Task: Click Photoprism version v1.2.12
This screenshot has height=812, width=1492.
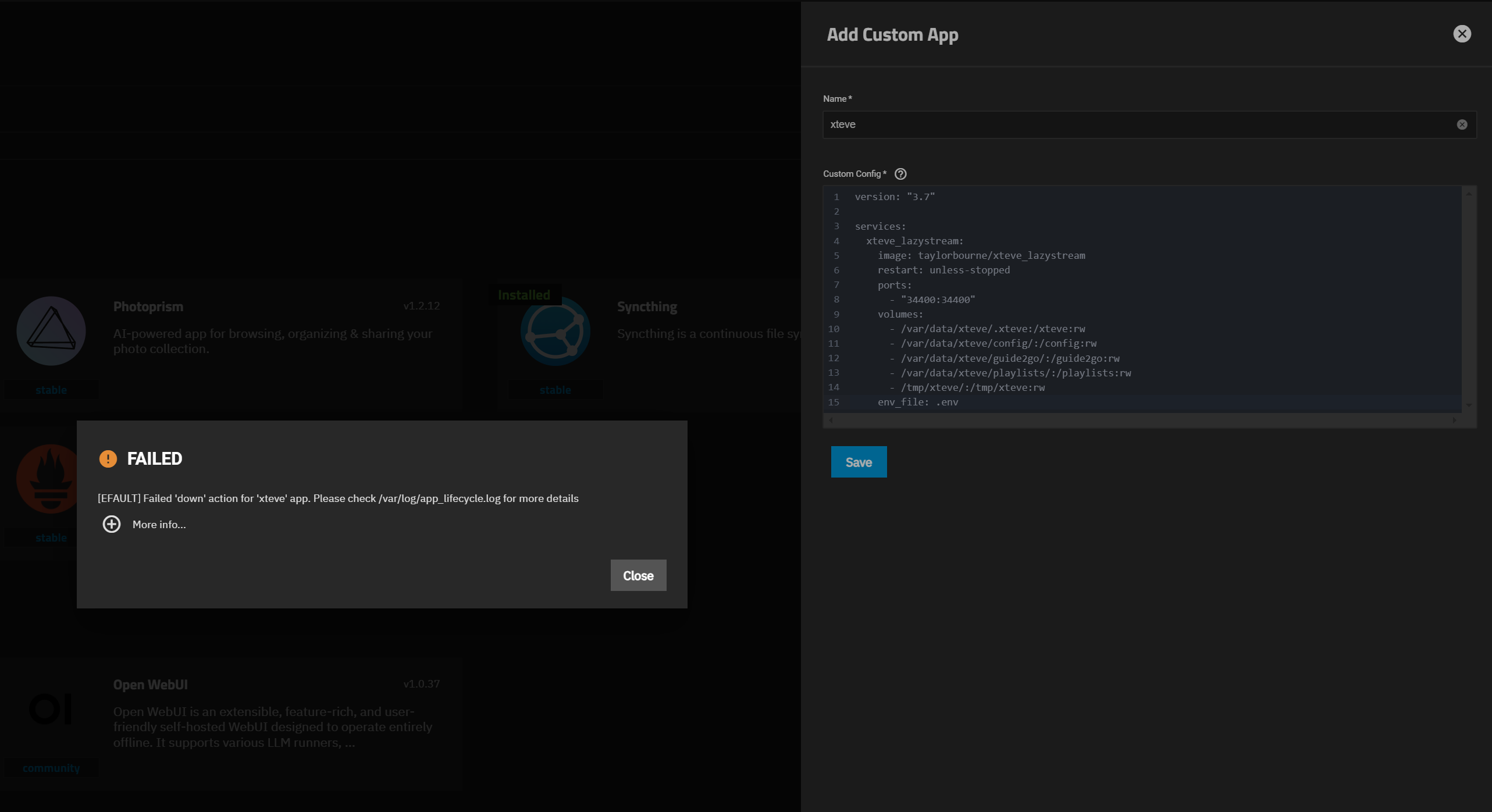Action: [x=422, y=305]
